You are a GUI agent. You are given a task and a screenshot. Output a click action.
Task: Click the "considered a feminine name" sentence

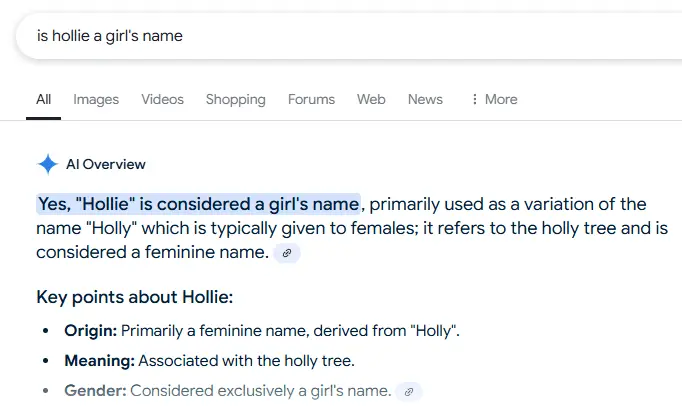pos(152,253)
